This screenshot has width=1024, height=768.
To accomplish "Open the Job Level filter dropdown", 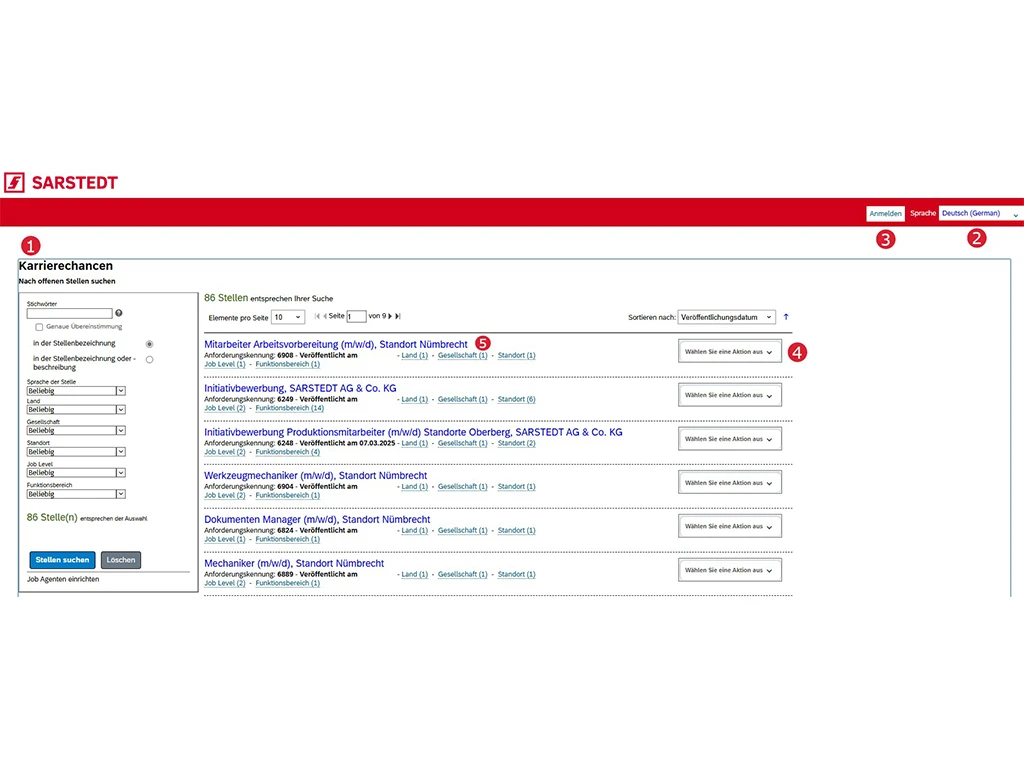I will pyautogui.click(x=76, y=472).
